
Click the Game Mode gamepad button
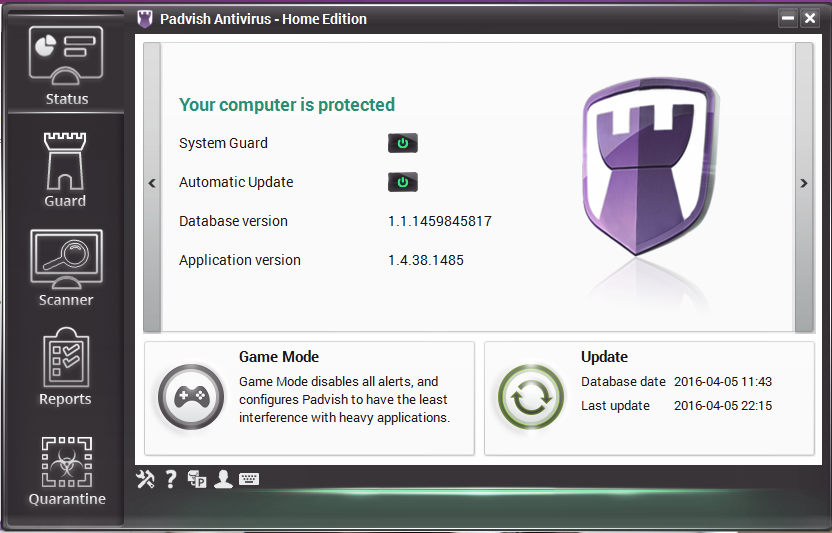pyautogui.click(x=191, y=397)
